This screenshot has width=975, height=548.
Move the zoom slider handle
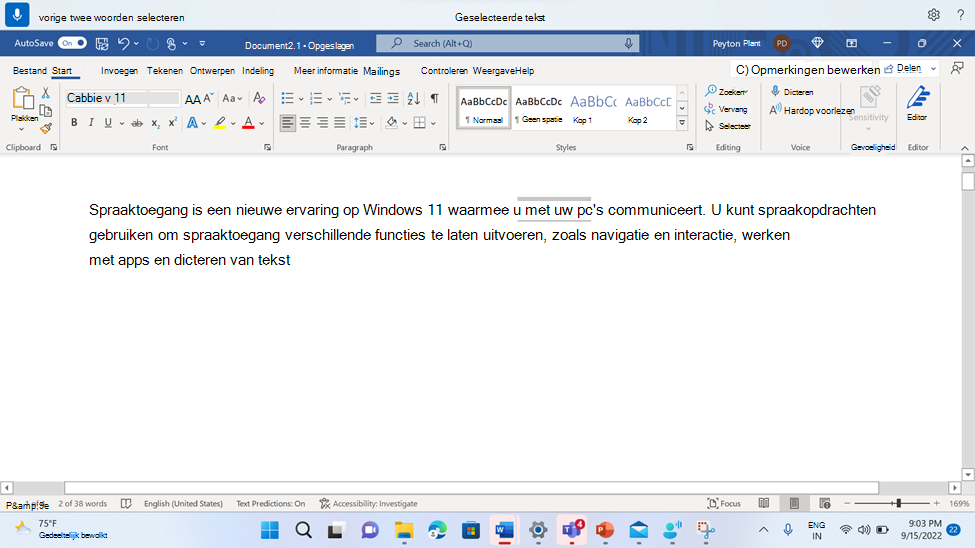click(x=899, y=503)
